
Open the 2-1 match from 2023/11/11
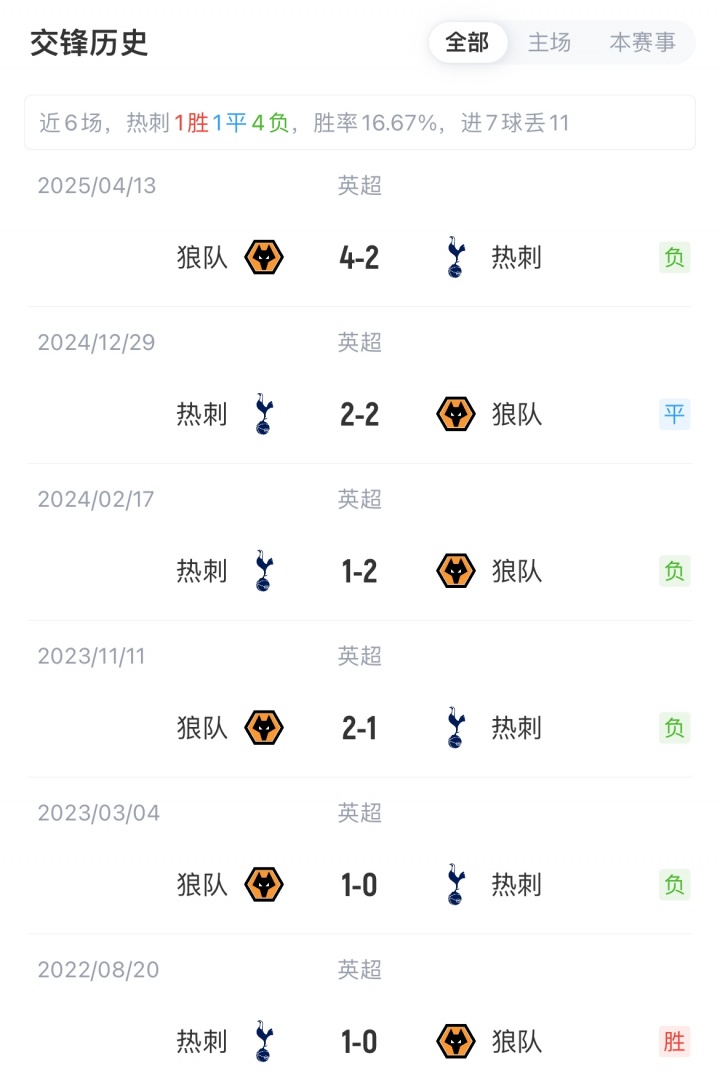359,728
